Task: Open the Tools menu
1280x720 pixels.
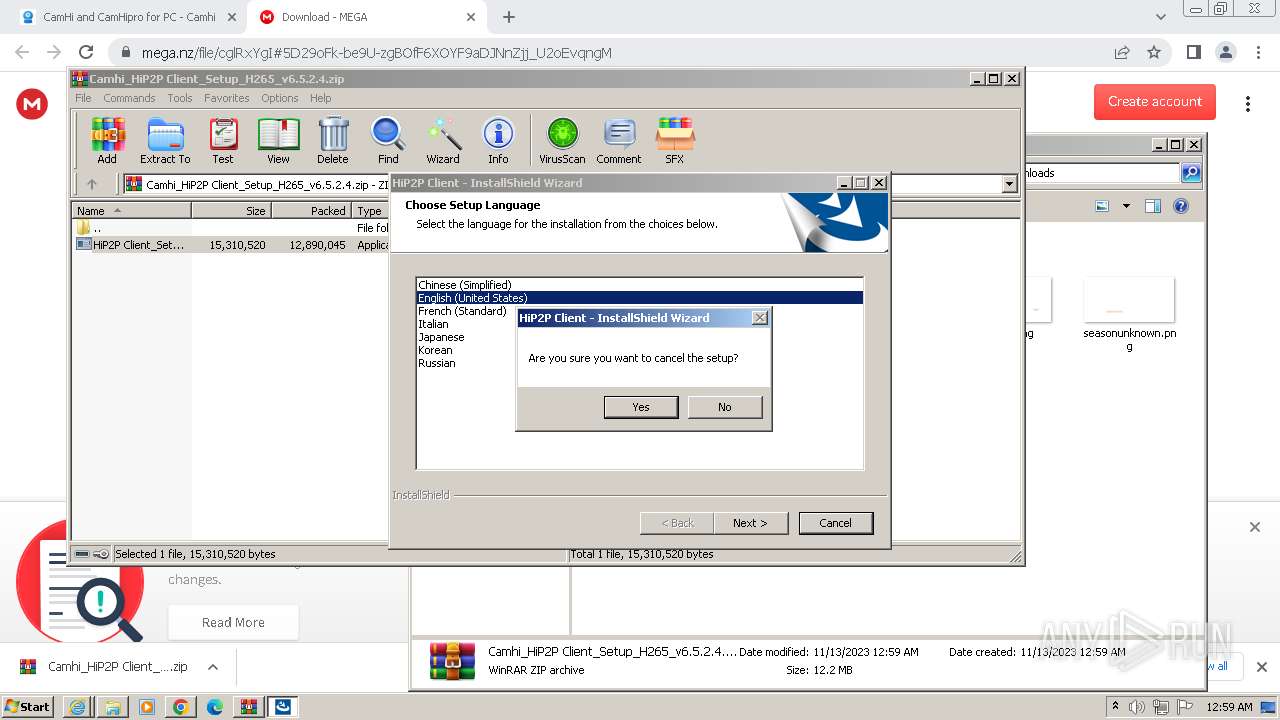Action: (180, 98)
